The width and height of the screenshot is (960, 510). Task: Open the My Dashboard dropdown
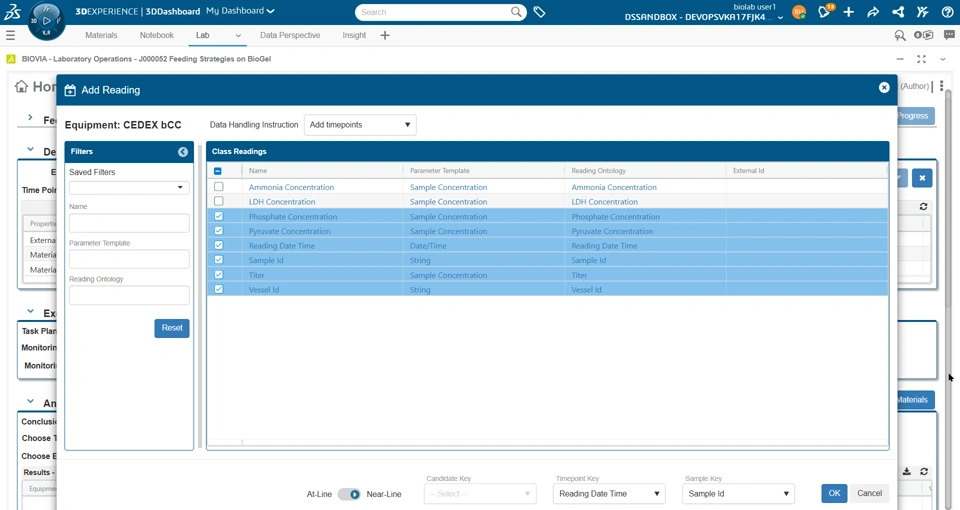pyautogui.click(x=240, y=11)
